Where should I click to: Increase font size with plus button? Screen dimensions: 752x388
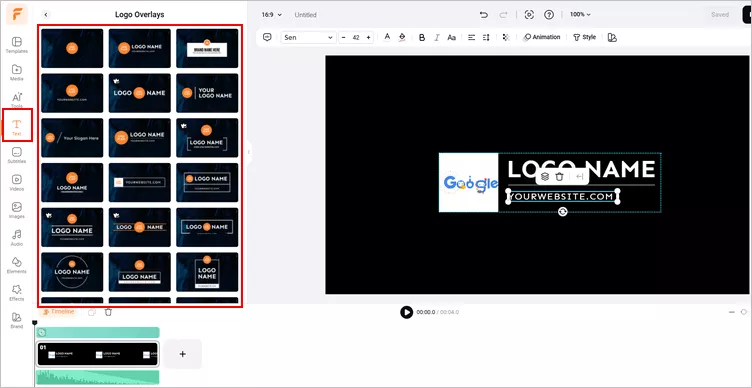coord(368,37)
